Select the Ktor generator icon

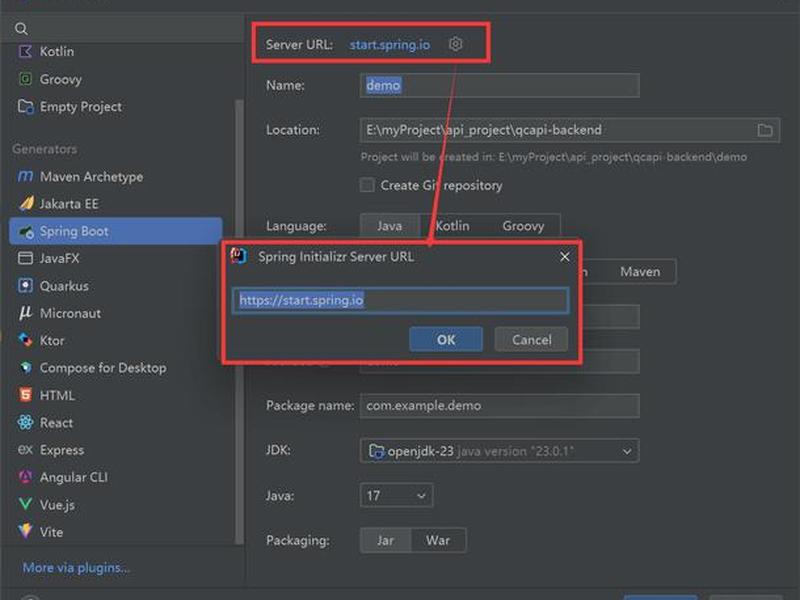[25, 340]
